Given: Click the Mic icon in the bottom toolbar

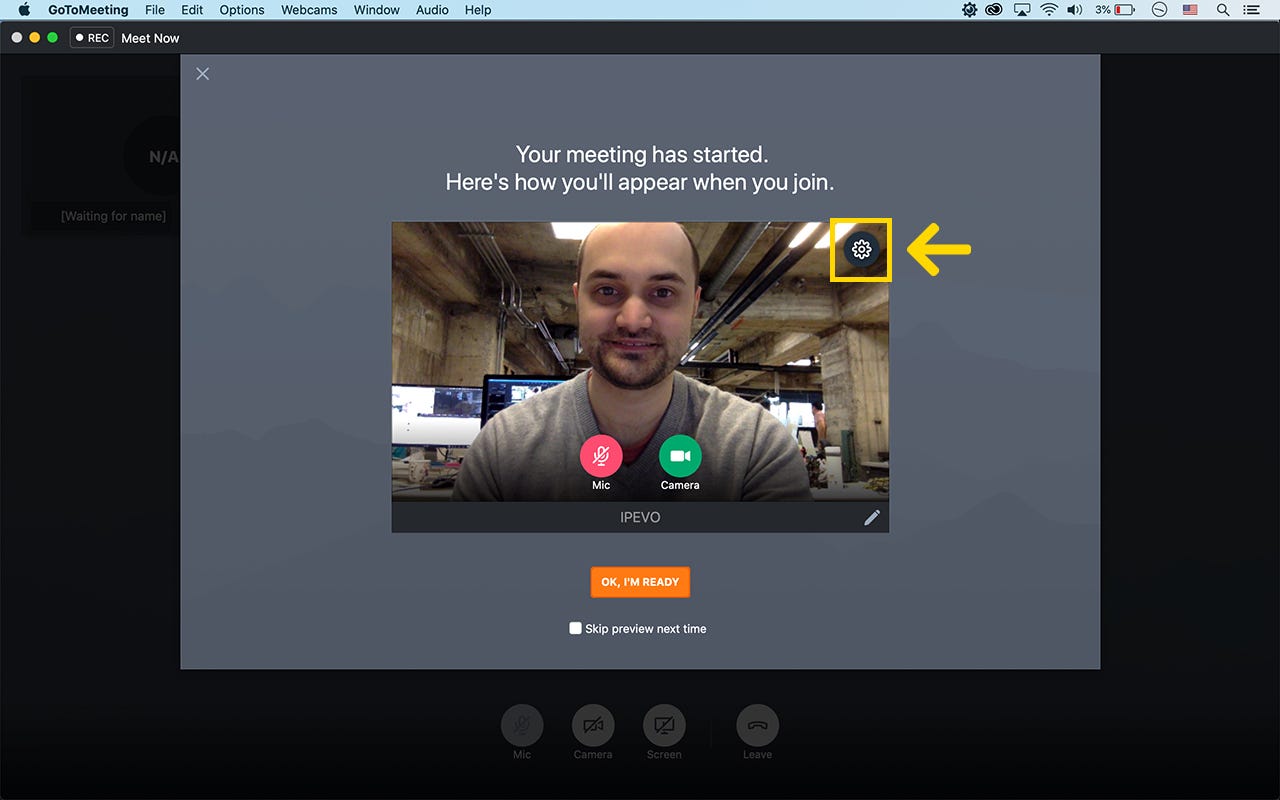Looking at the screenshot, I should (521, 725).
